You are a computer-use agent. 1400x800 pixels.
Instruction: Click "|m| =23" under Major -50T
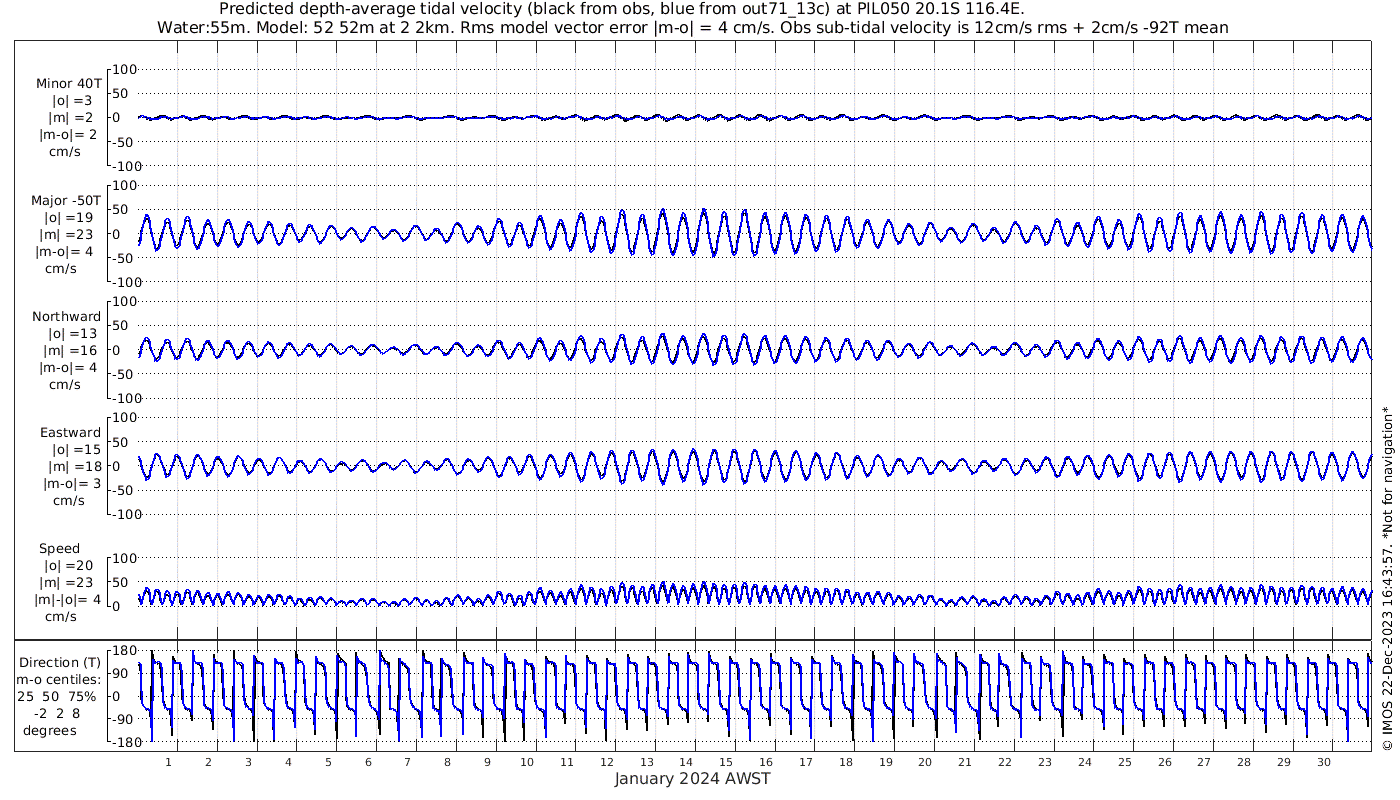pos(68,235)
